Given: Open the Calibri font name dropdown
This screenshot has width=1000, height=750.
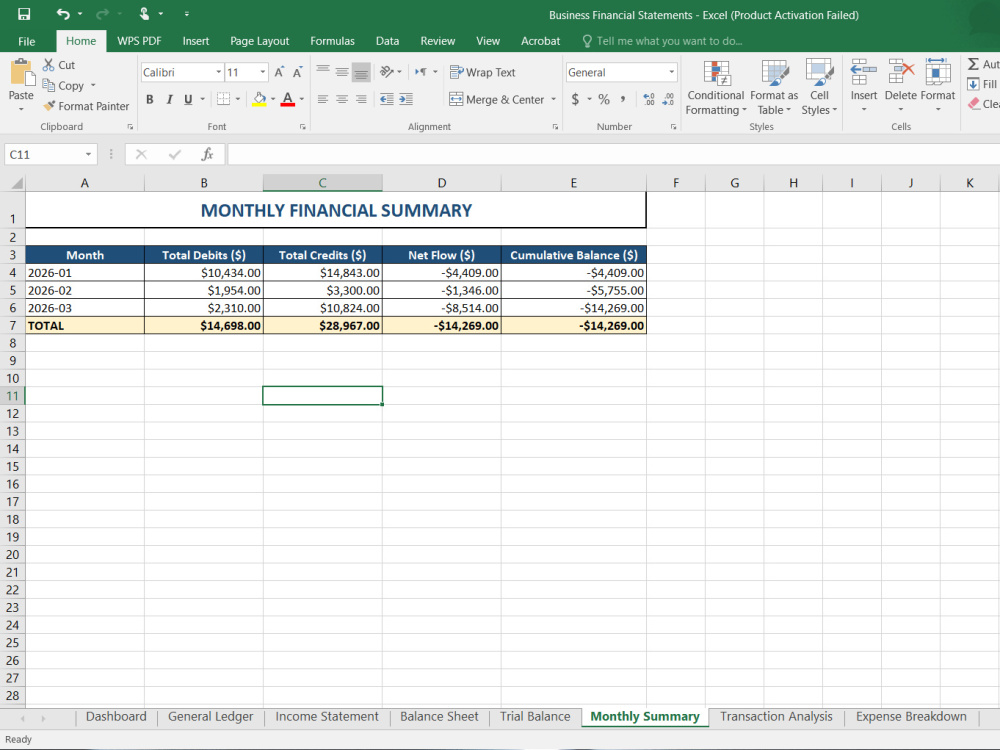Looking at the screenshot, I should coord(218,72).
